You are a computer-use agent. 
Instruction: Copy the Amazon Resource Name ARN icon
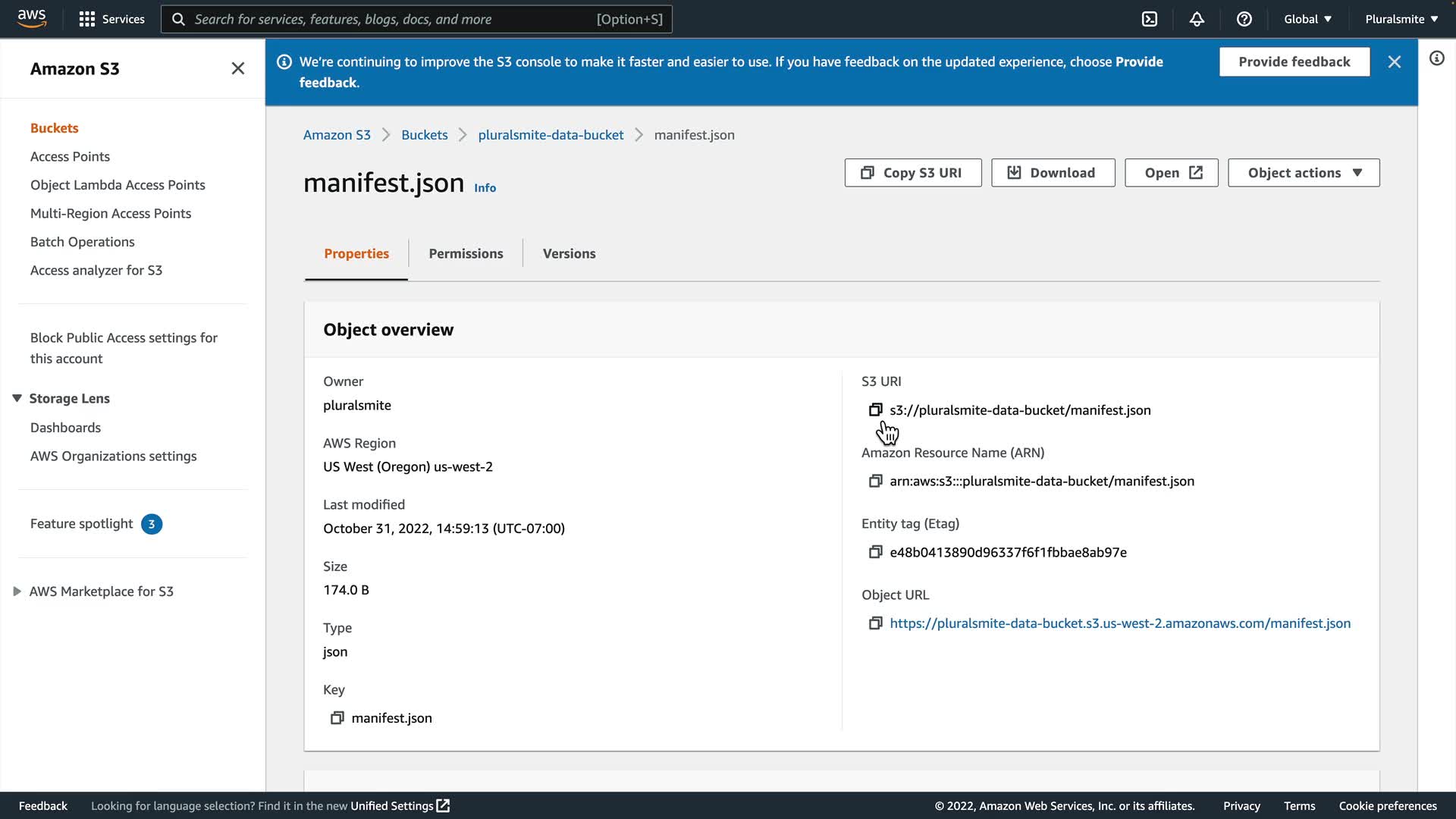point(875,481)
